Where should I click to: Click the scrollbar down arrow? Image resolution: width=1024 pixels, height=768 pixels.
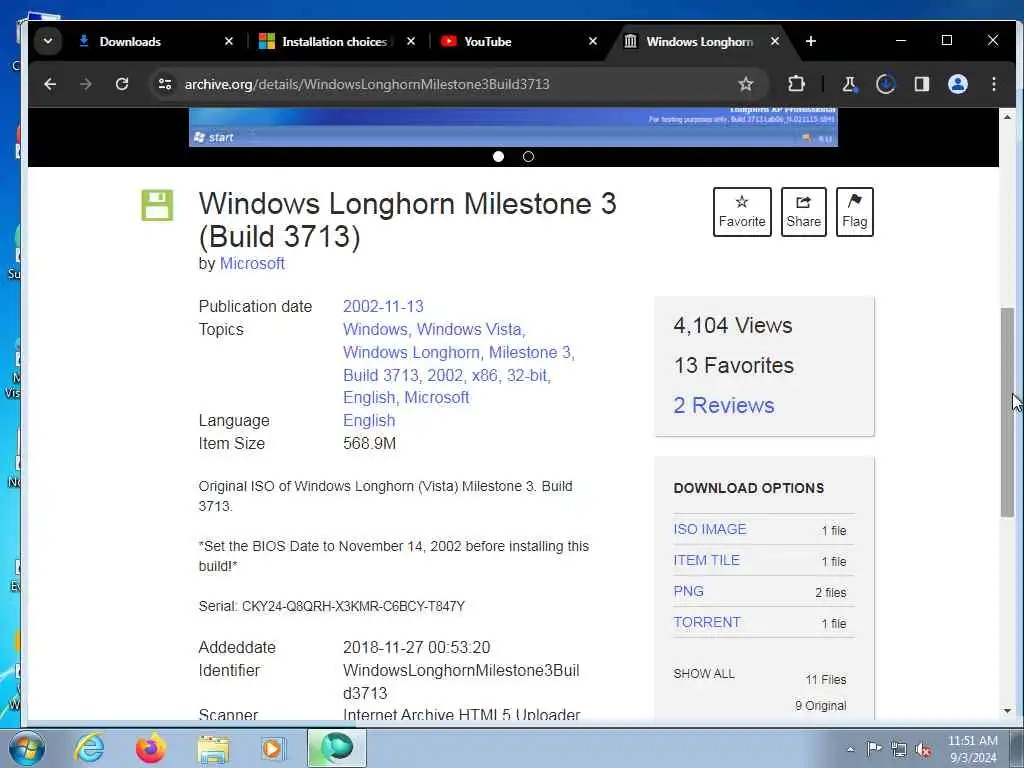1008,711
